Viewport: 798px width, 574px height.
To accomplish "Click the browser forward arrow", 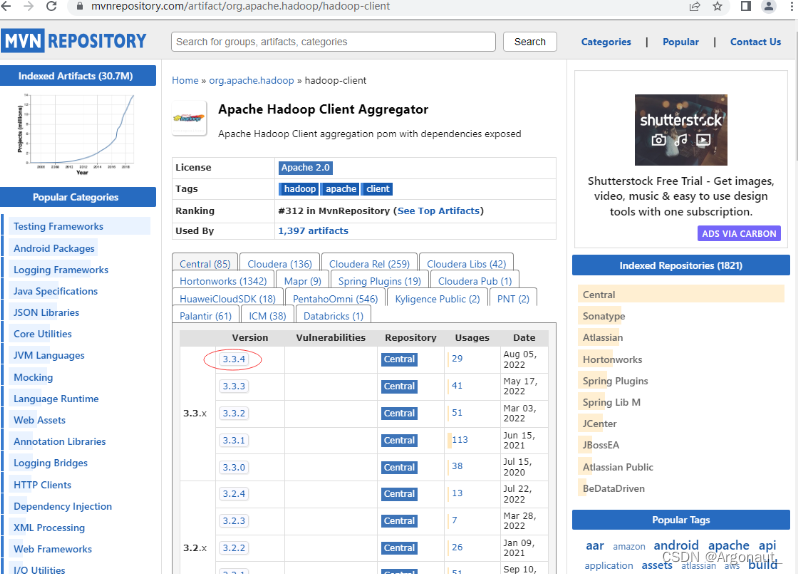I will tap(29, 6).
